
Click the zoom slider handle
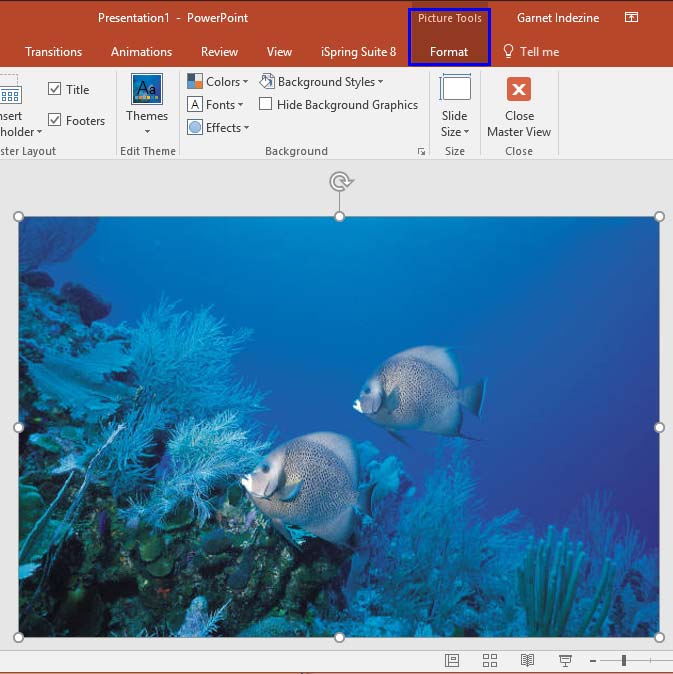624,660
